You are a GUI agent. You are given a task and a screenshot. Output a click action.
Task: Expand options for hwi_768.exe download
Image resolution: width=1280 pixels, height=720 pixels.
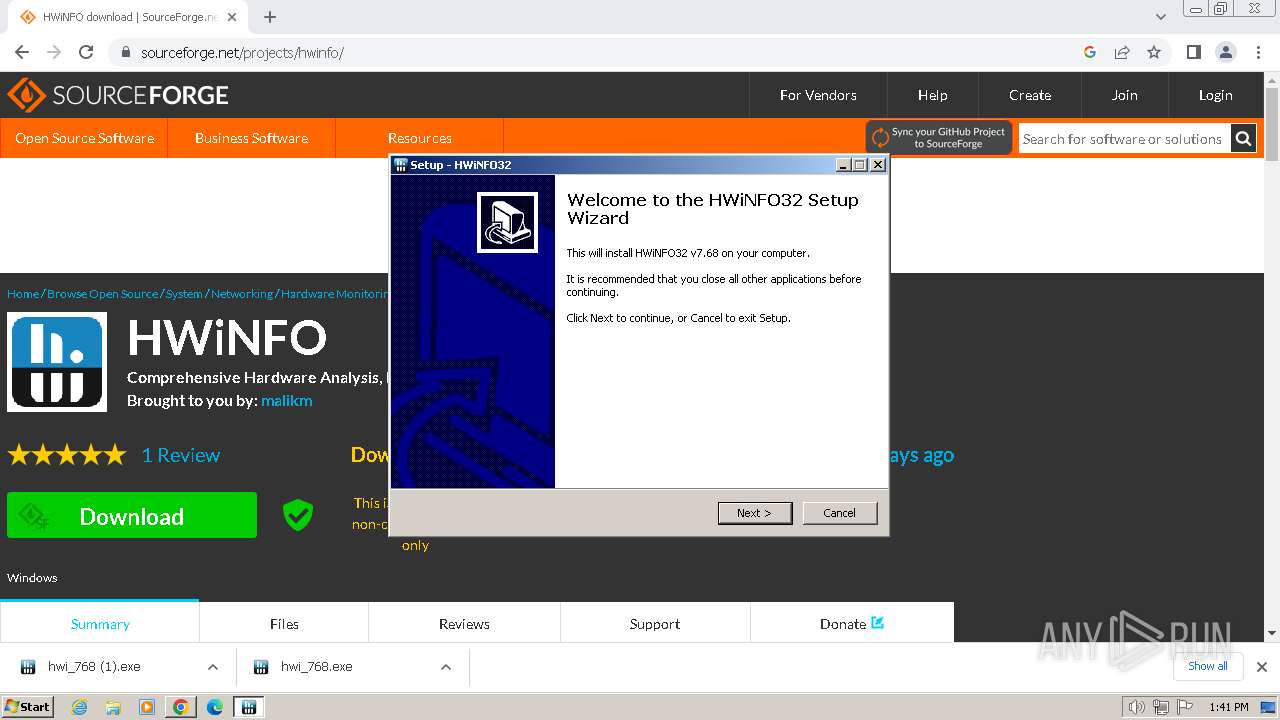click(x=446, y=667)
